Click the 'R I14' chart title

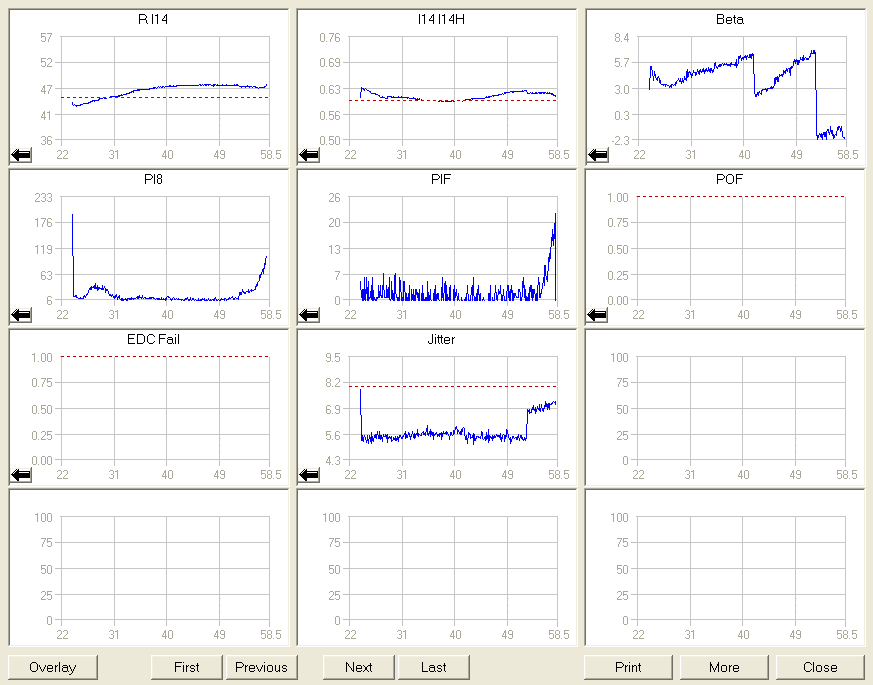[x=153, y=19]
